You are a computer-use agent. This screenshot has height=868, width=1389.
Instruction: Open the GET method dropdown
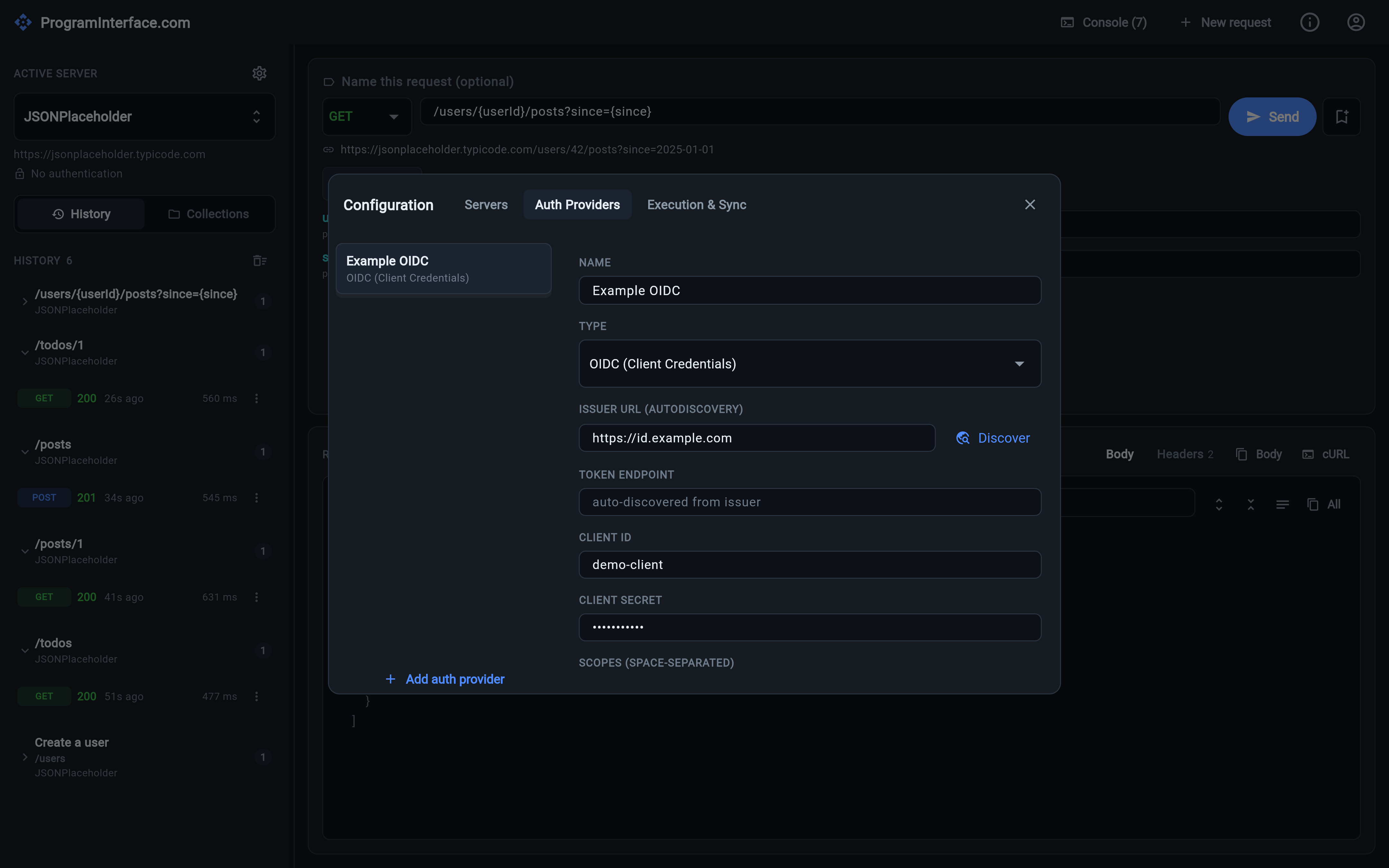coord(367,116)
